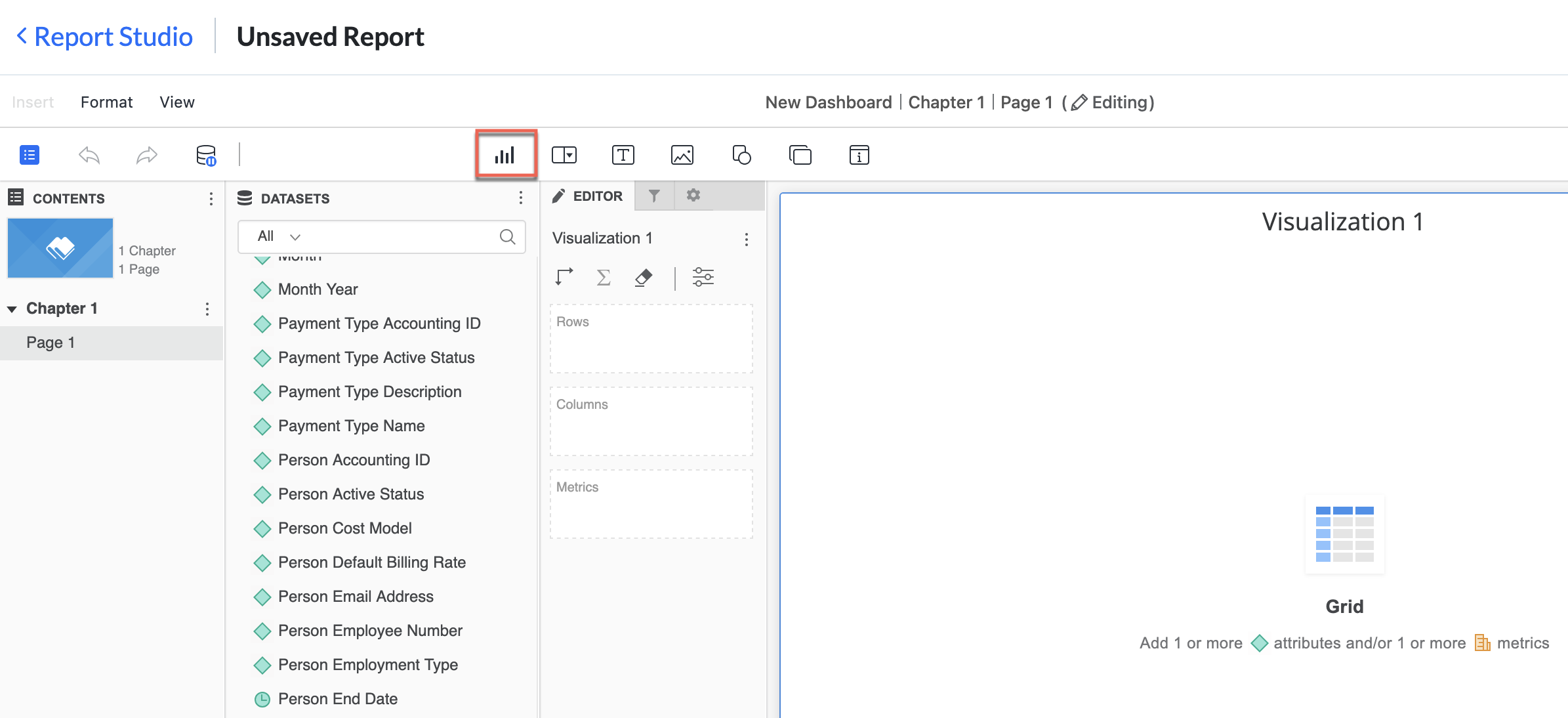Open the Visualization 1 three-dot menu
1568x718 pixels.
(x=746, y=239)
